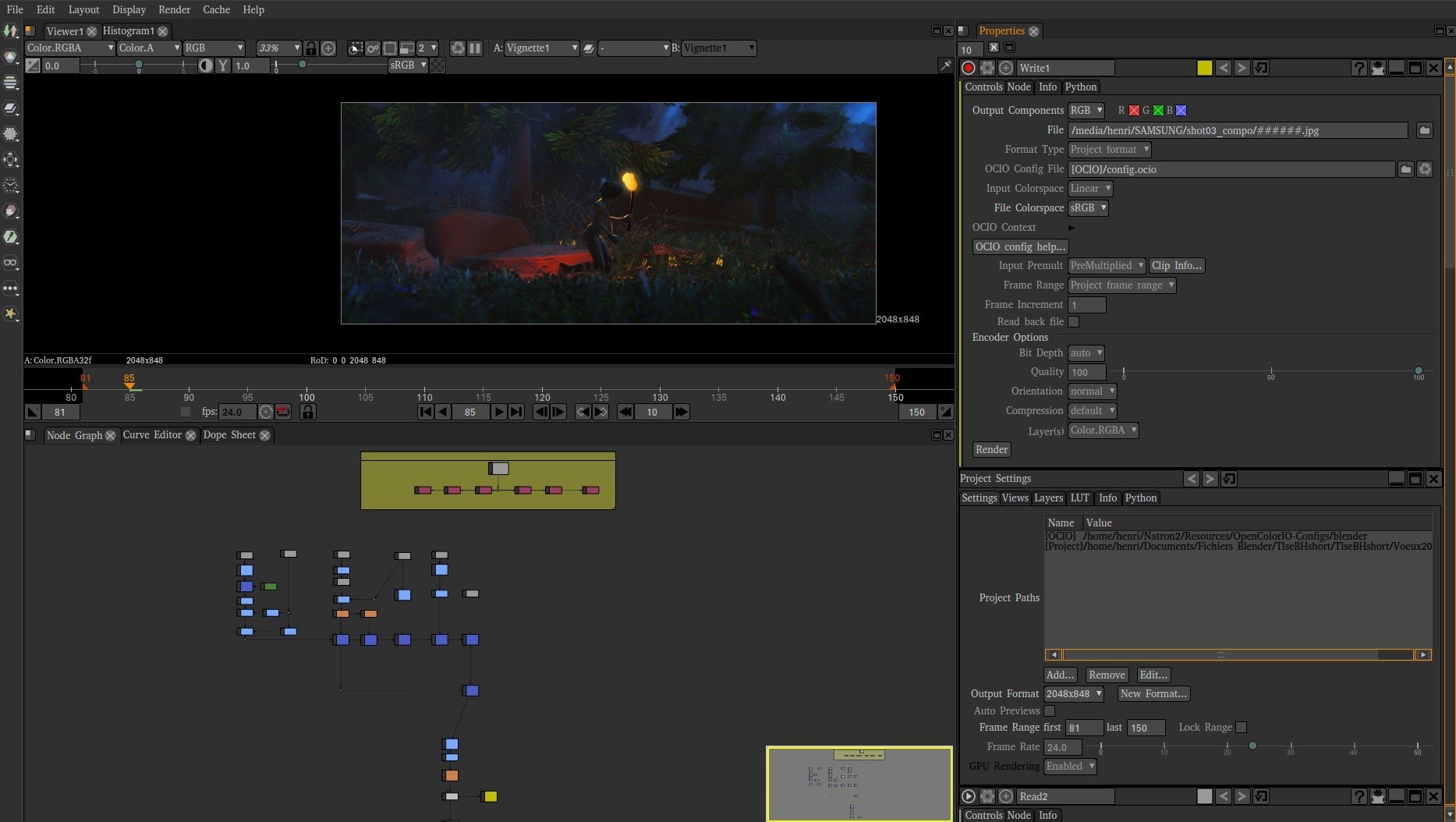The image size is (1456, 822).
Task: Click the Write1 yellow node color swatch
Action: 1205,68
